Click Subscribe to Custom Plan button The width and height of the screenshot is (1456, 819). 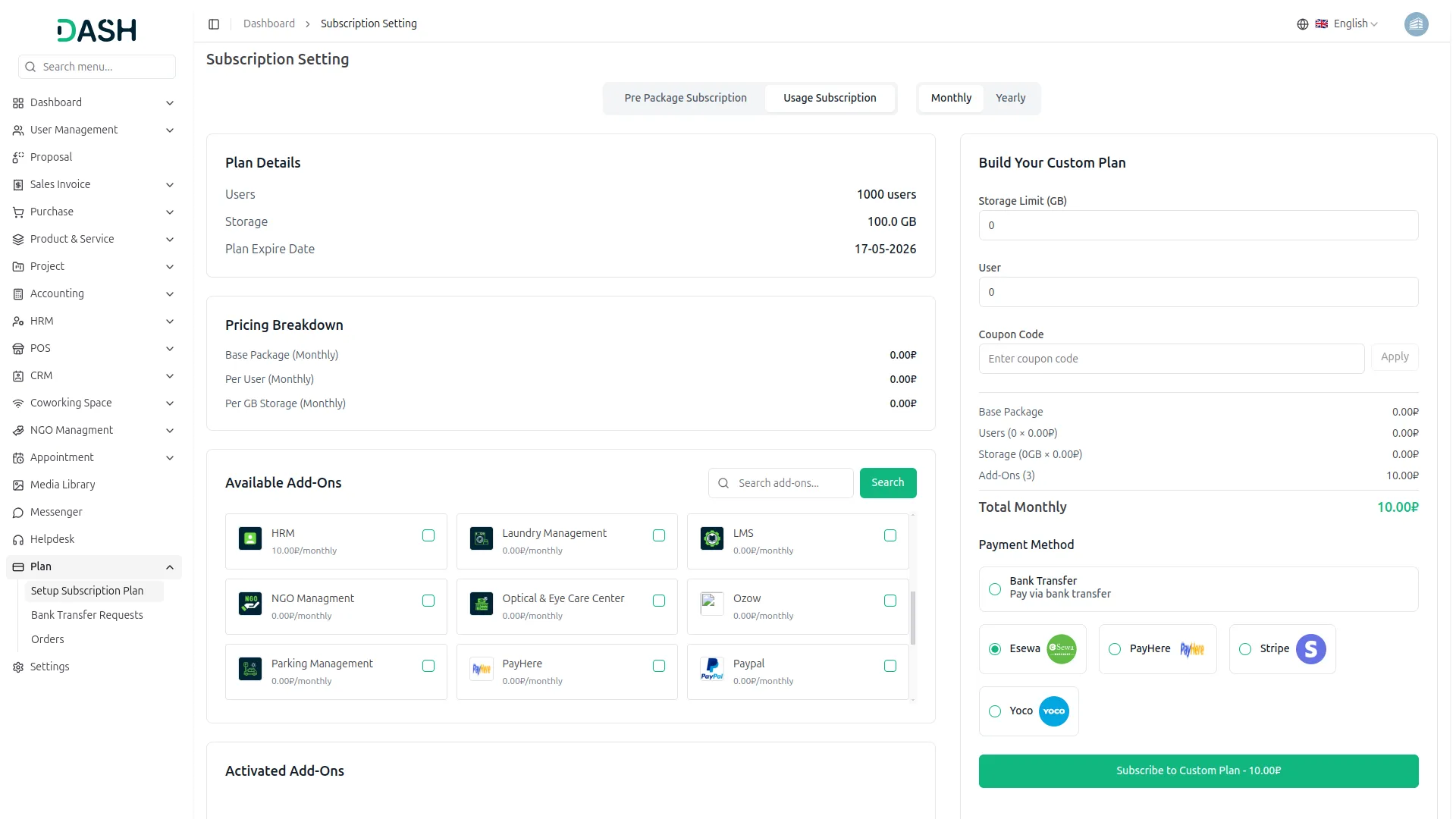(1198, 770)
